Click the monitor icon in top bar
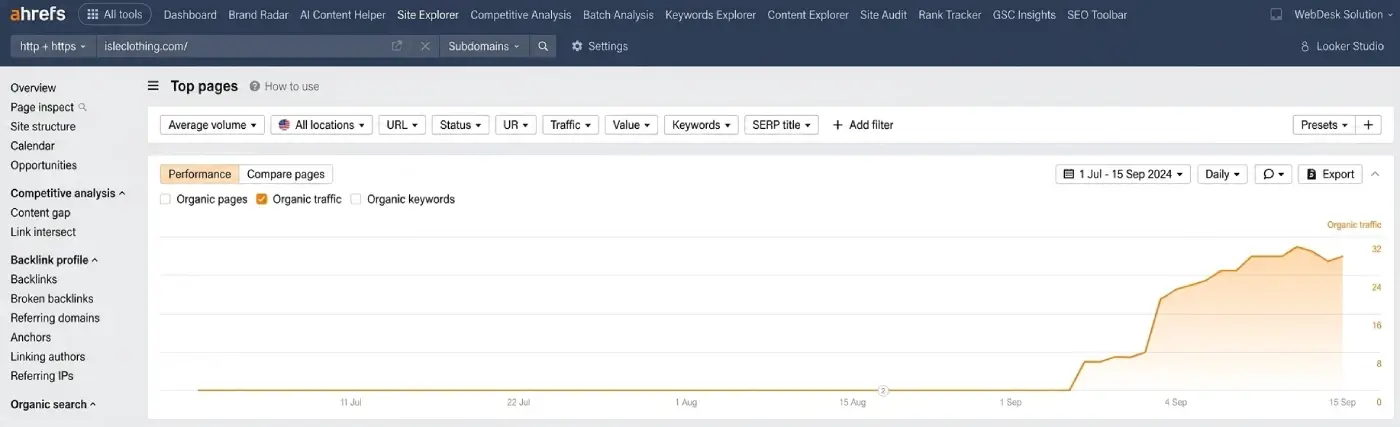This screenshot has height=427, width=1400. point(1276,15)
